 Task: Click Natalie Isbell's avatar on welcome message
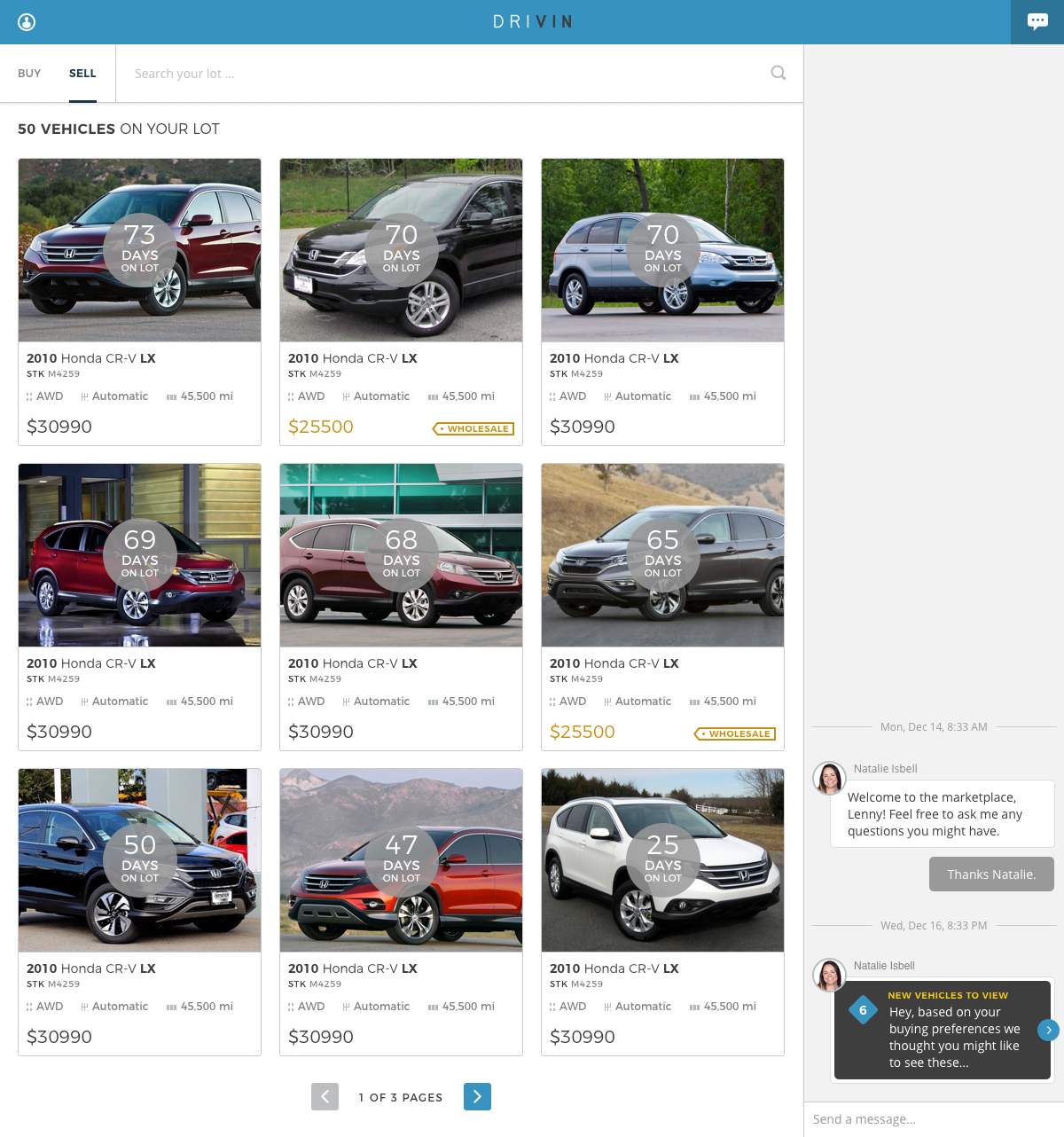coord(830,779)
